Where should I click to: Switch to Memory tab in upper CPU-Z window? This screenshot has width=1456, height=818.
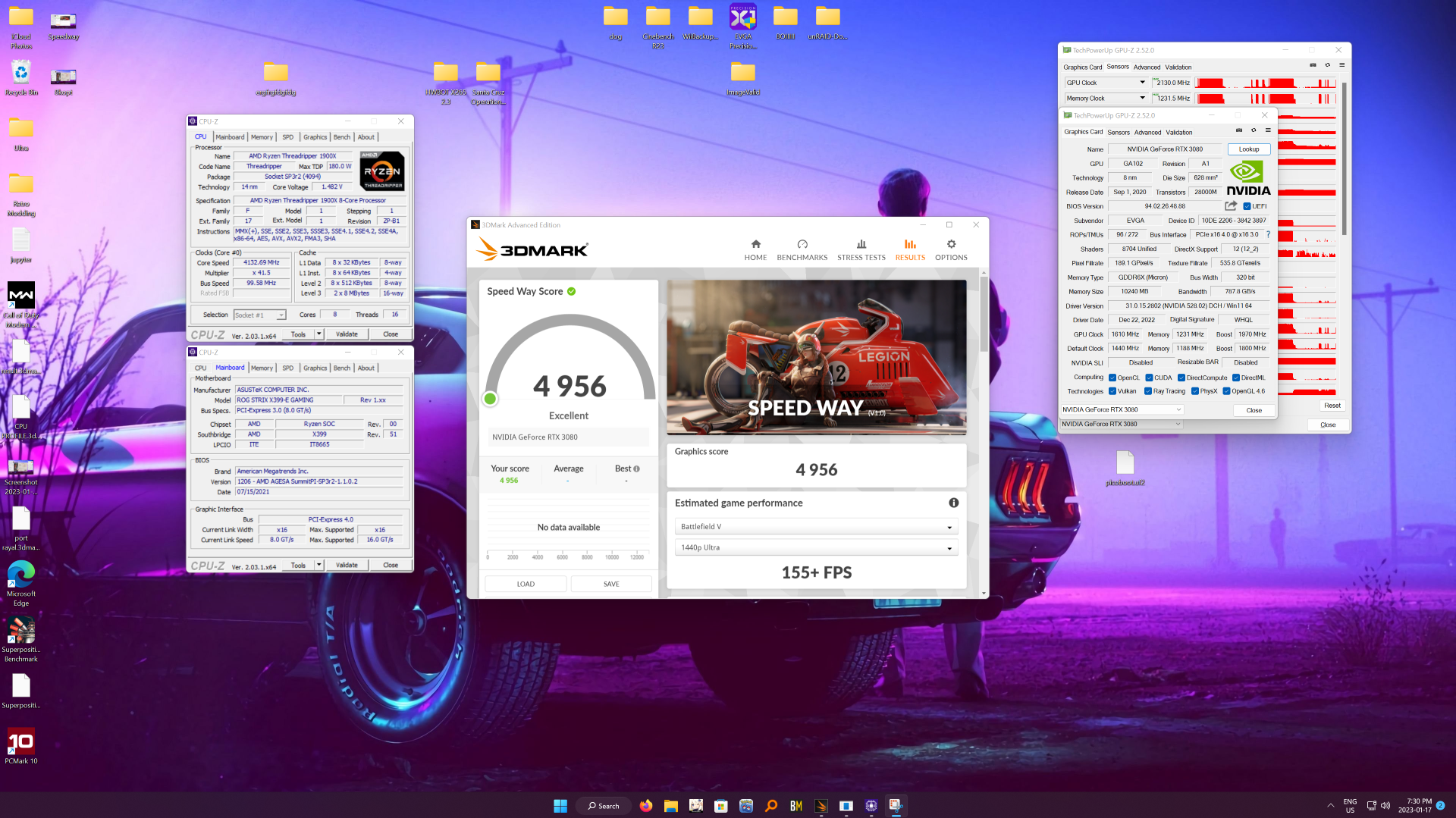point(262,137)
